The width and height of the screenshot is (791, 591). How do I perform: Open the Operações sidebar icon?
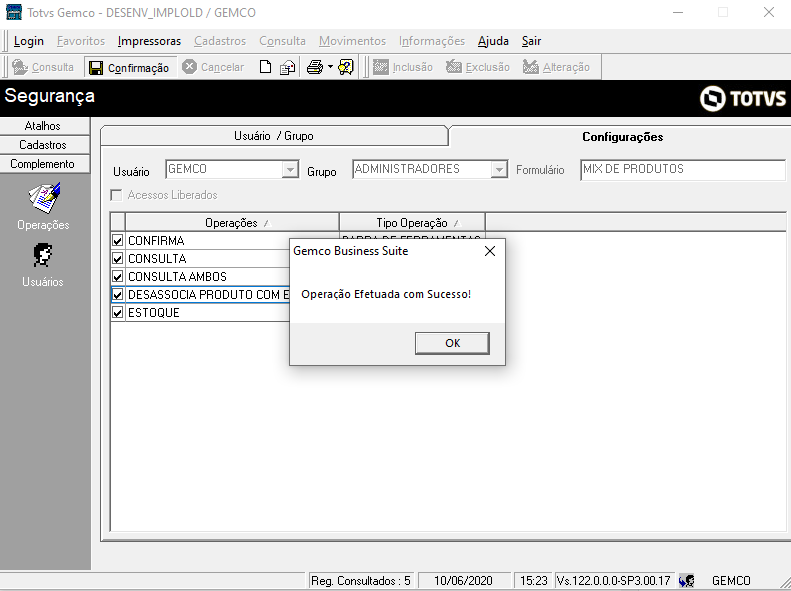pyautogui.click(x=44, y=198)
